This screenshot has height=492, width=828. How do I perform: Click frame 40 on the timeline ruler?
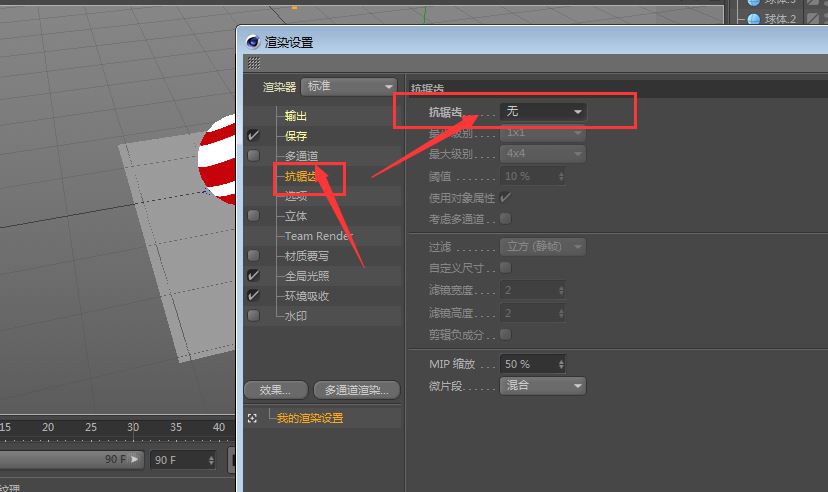point(219,427)
